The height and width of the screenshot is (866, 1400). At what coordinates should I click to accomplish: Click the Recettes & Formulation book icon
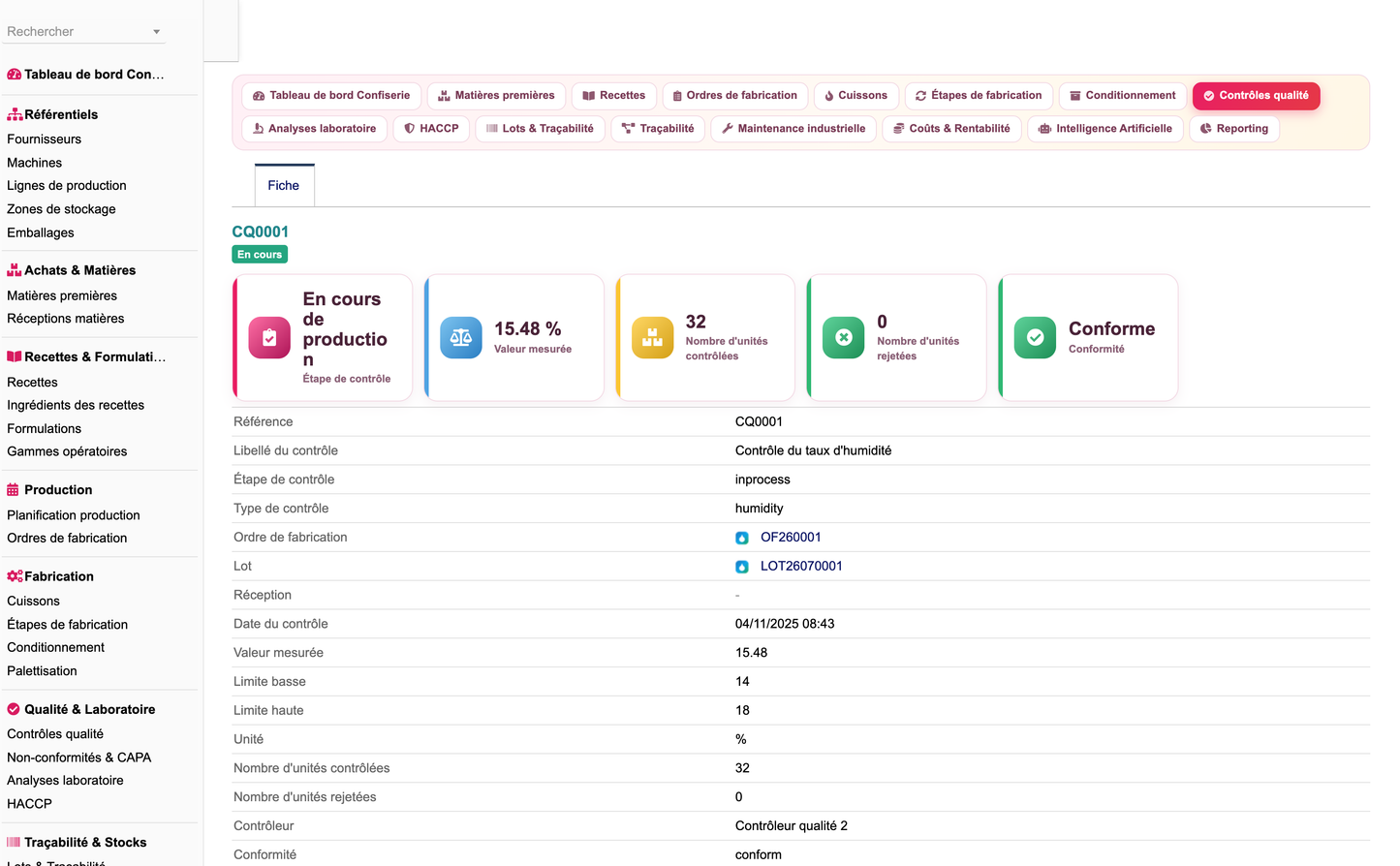coord(15,356)
